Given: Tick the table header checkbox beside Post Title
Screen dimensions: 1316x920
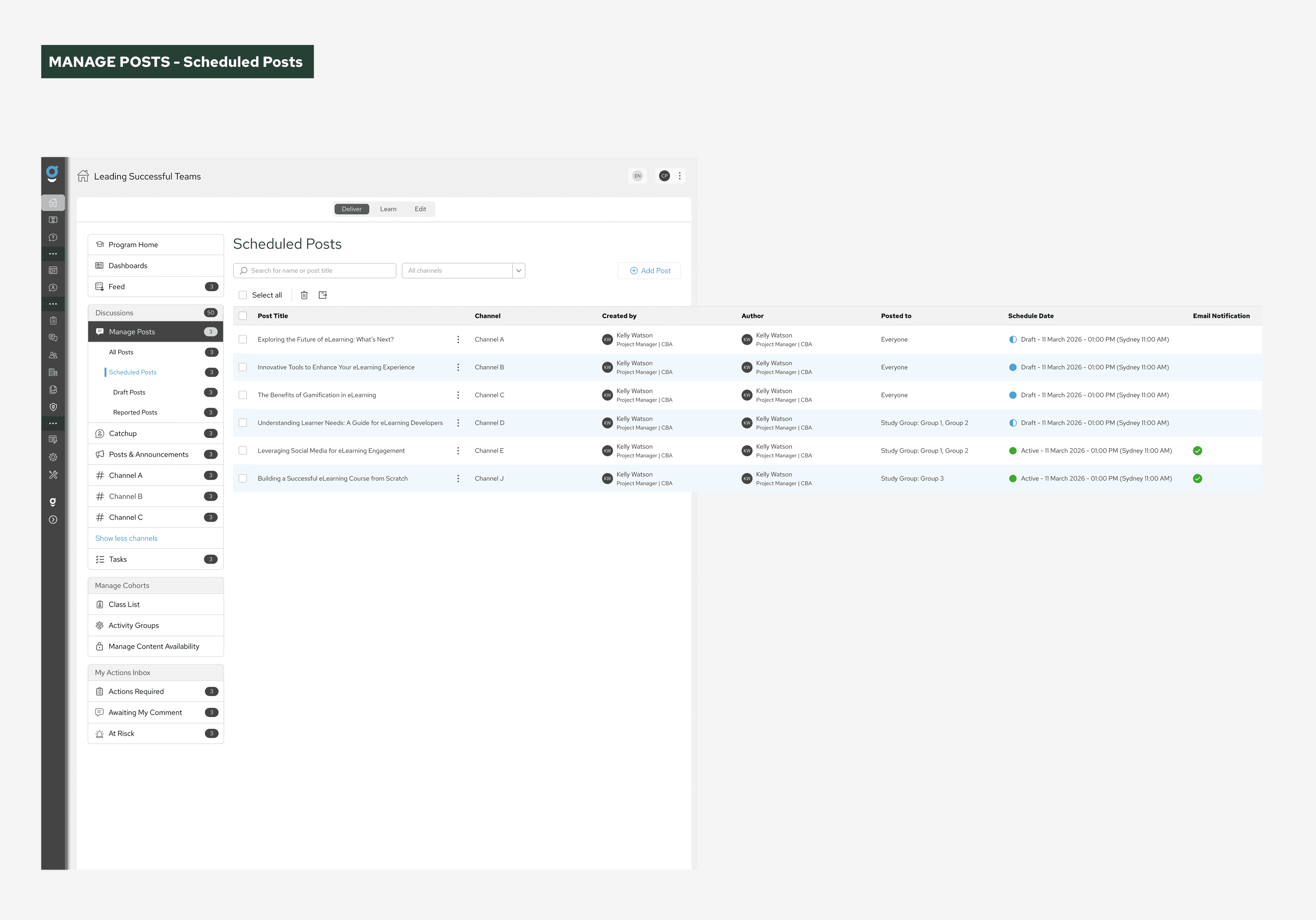Looking at the screenshot, I should [243, 316].
